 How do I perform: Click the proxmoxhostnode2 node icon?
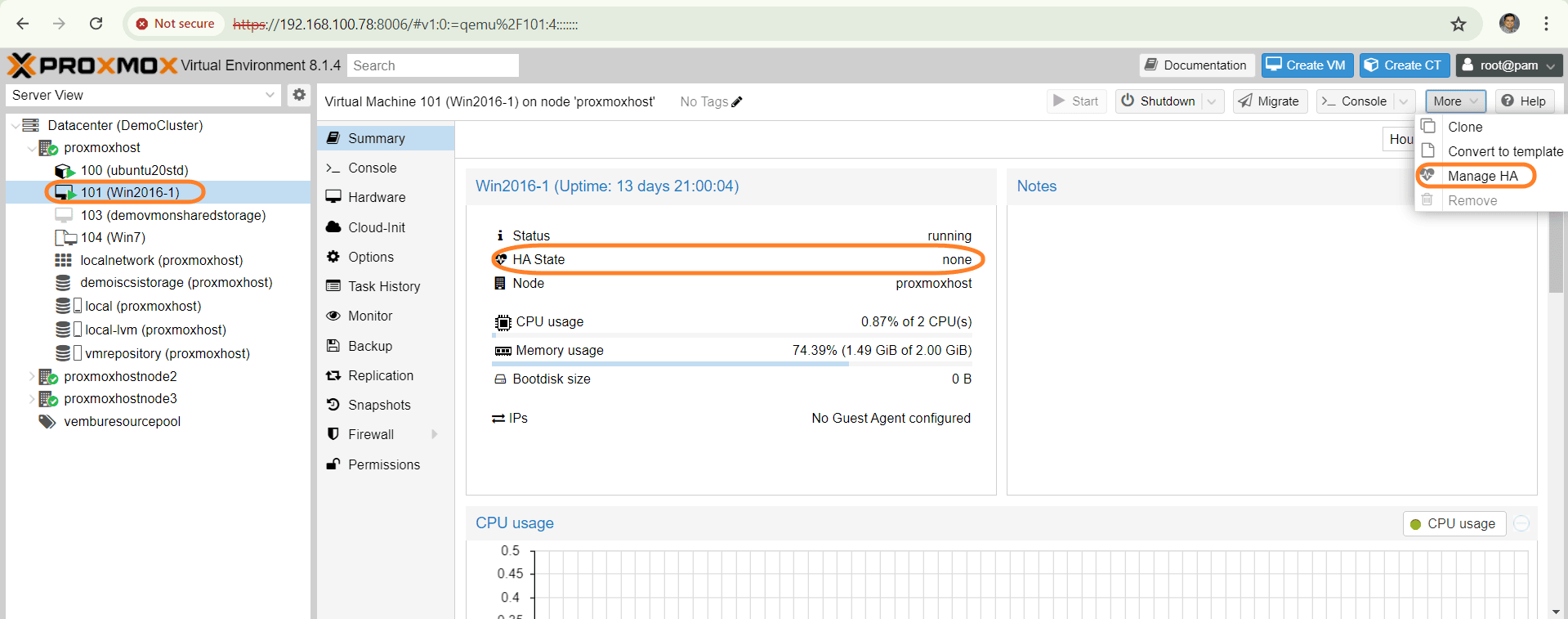pos(48,377)
